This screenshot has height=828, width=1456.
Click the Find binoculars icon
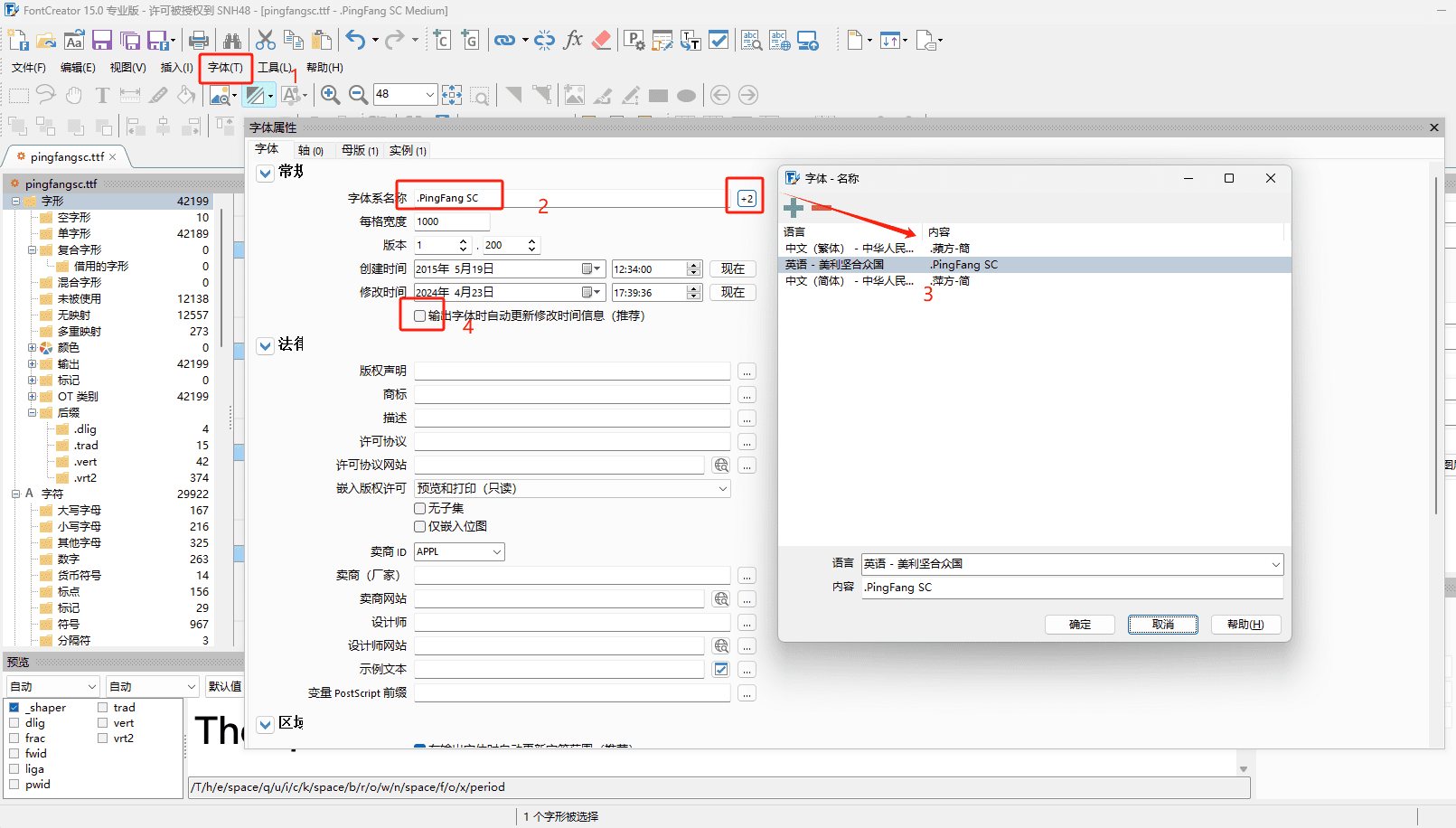coord(232,41)
